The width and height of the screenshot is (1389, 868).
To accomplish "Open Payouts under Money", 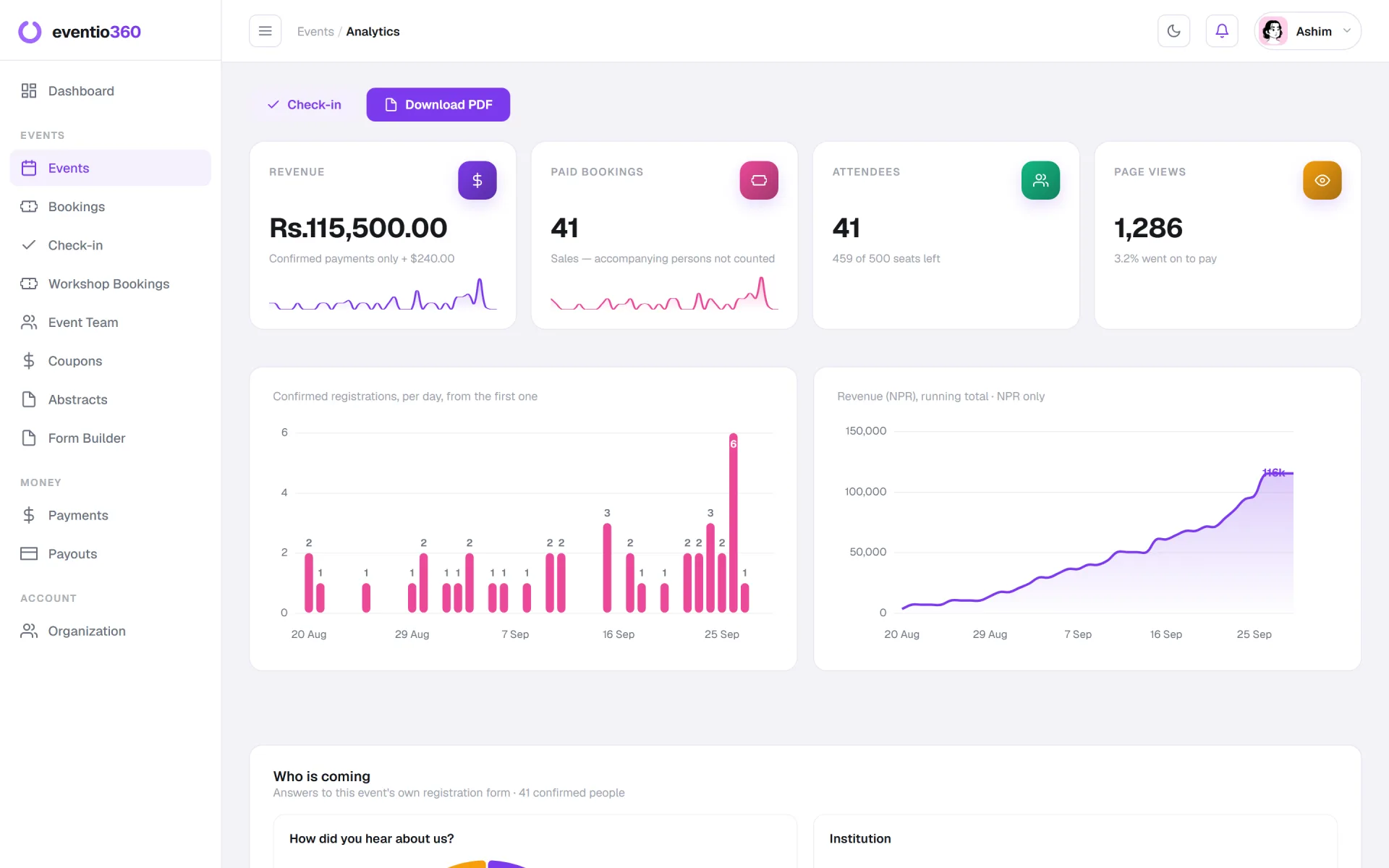I will click(111, 554).
